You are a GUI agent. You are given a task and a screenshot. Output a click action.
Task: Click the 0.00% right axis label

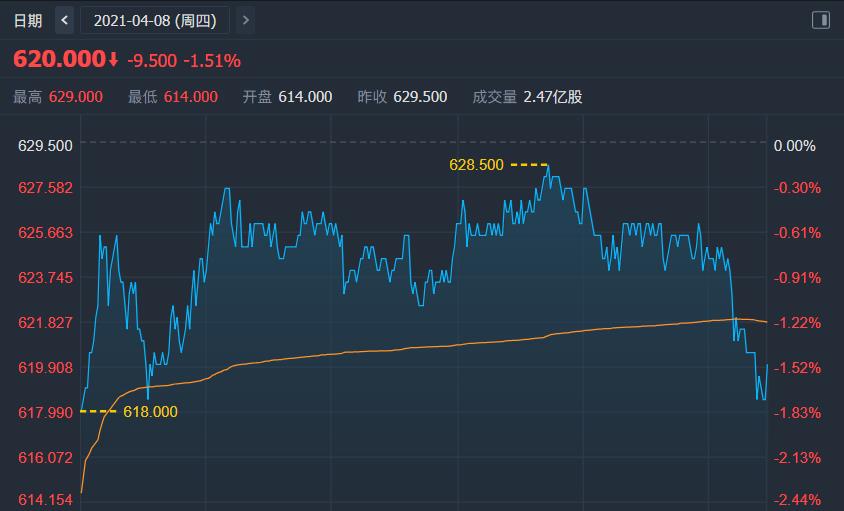click(795, 145)
